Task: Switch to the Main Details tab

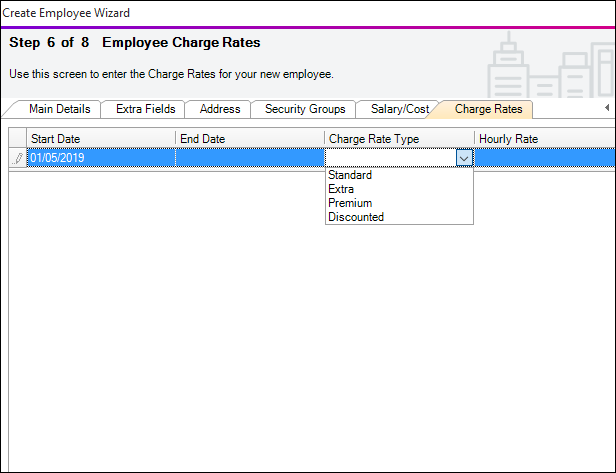Action: (x=59, y=109)
